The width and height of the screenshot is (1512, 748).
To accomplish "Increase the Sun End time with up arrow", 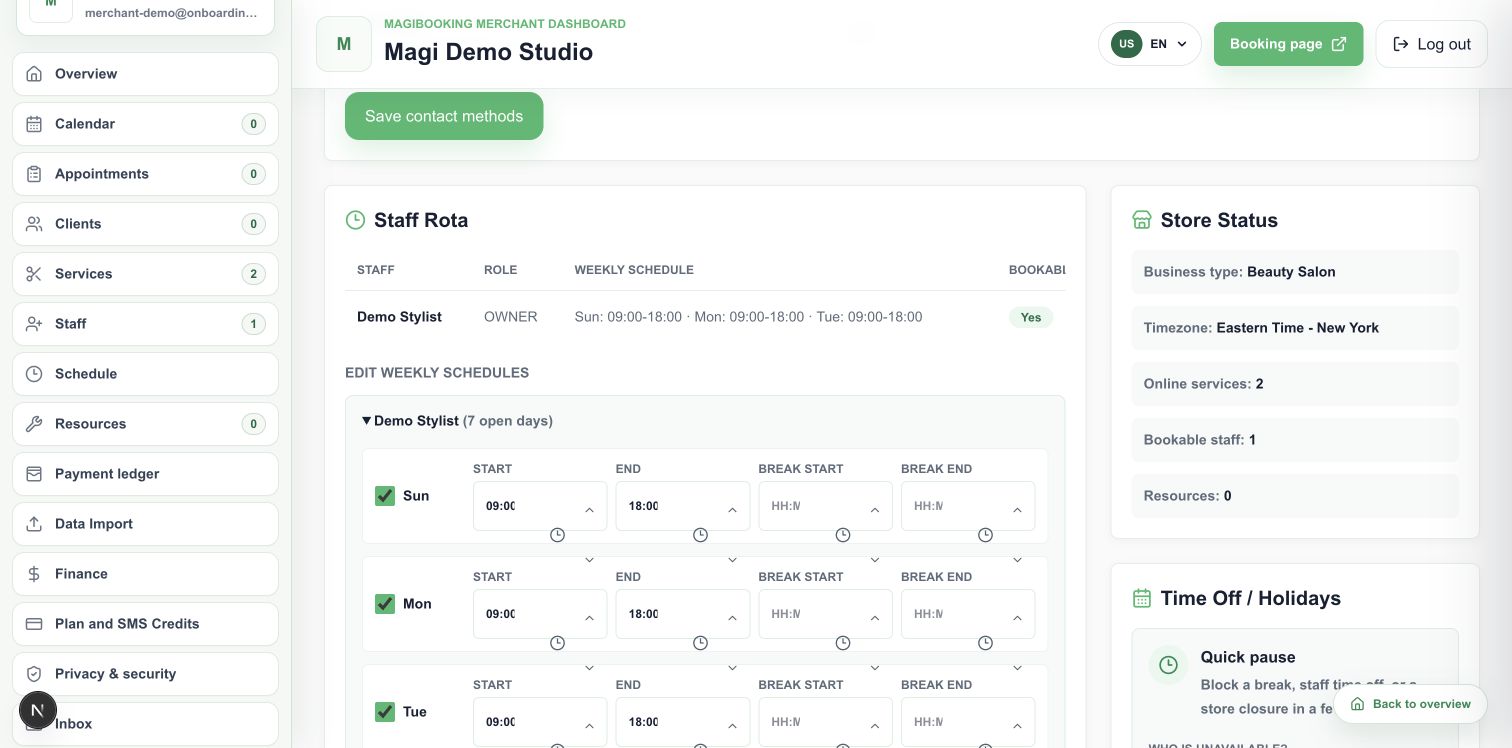I will [732, 510].
